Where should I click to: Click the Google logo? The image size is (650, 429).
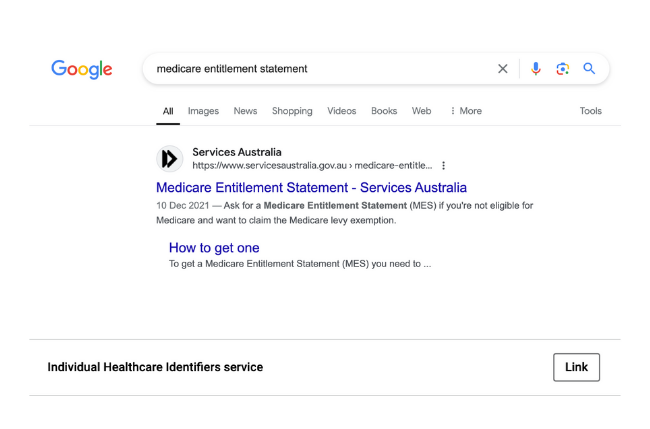tap(82, 69)
